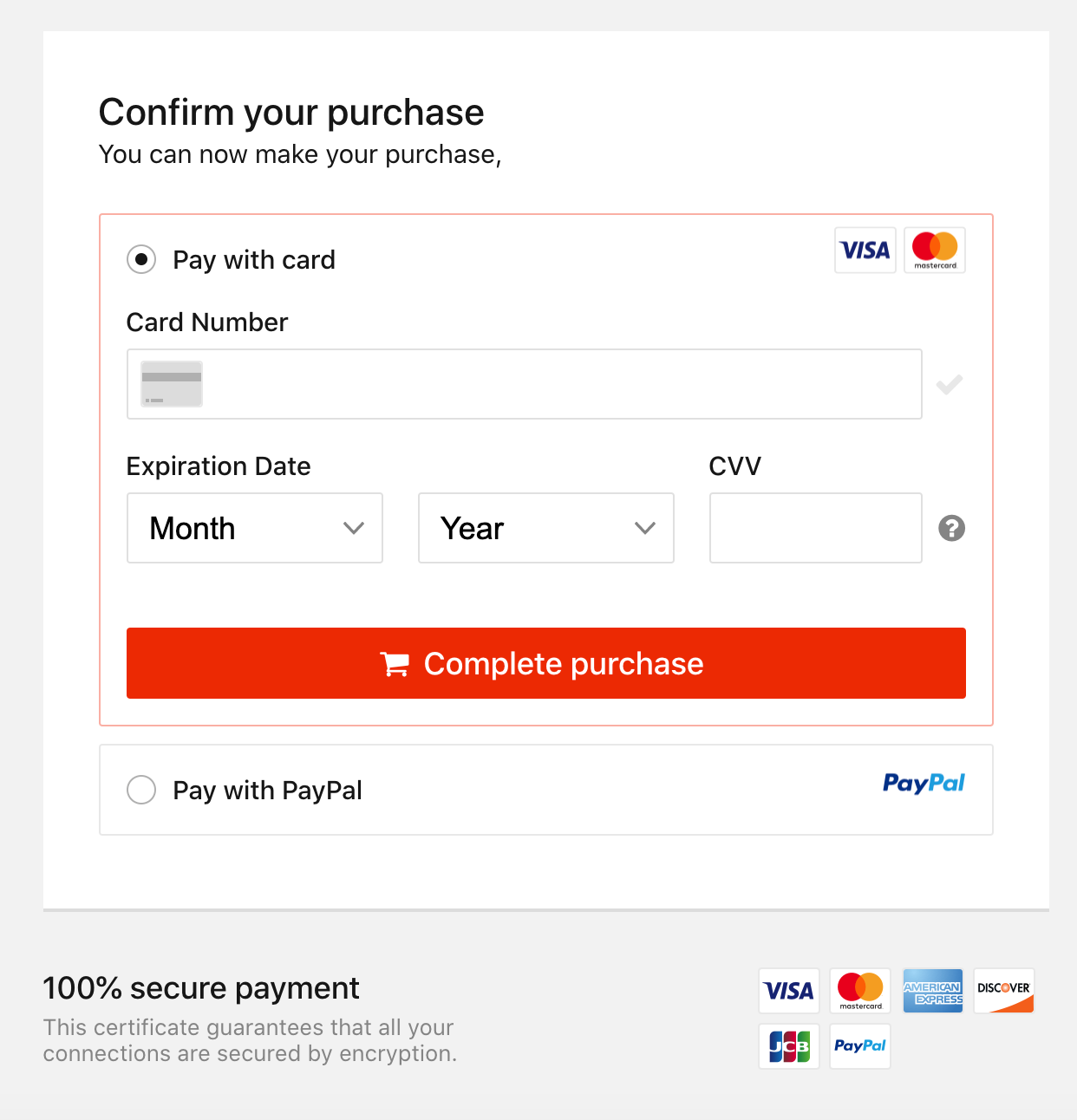The width and height of the screenshot is (1077, 1120).
Task: Click the Pay with PayPal label
Action: click(267, 791)
